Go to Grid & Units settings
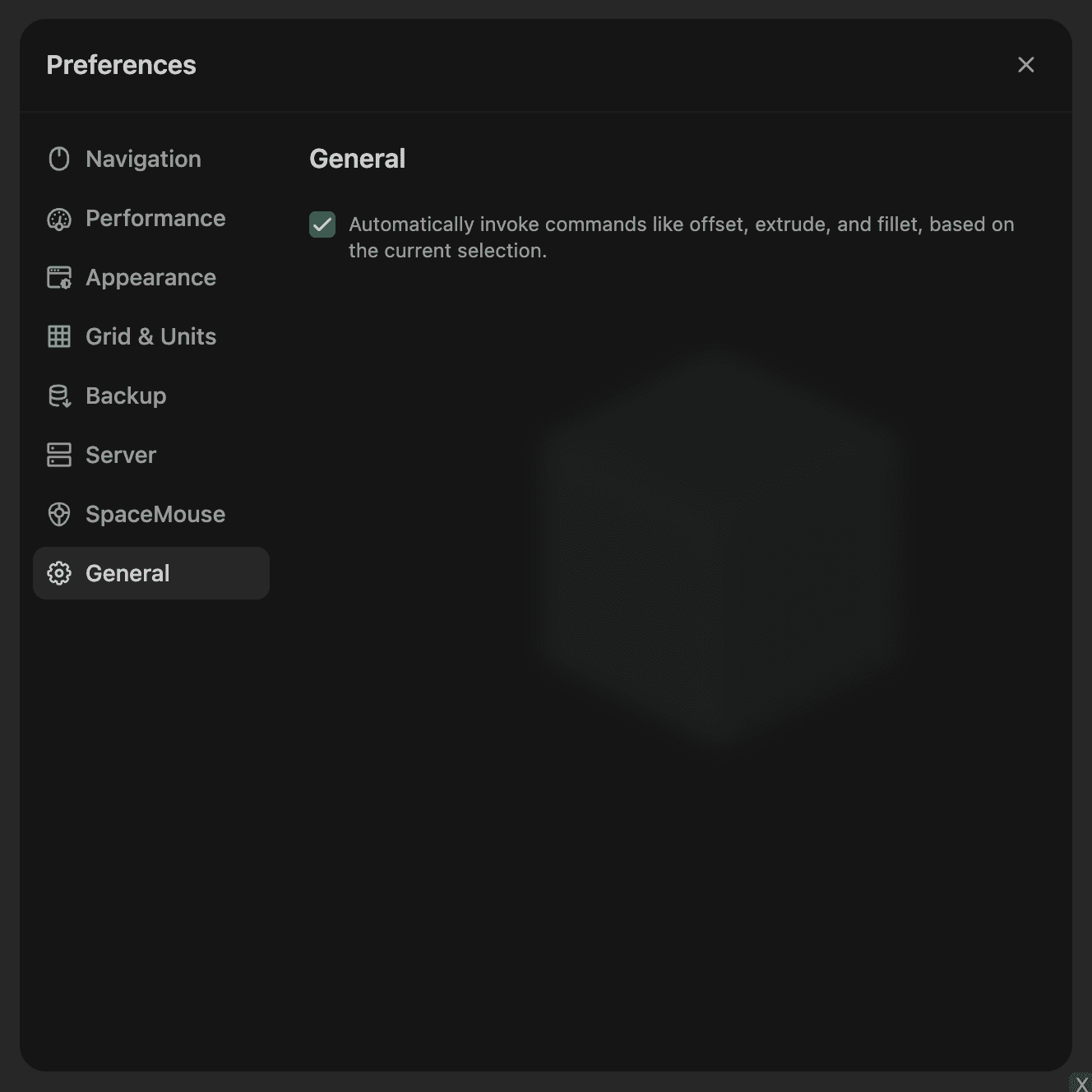This screenshot has width=1092, height=1092. [150, 336]
